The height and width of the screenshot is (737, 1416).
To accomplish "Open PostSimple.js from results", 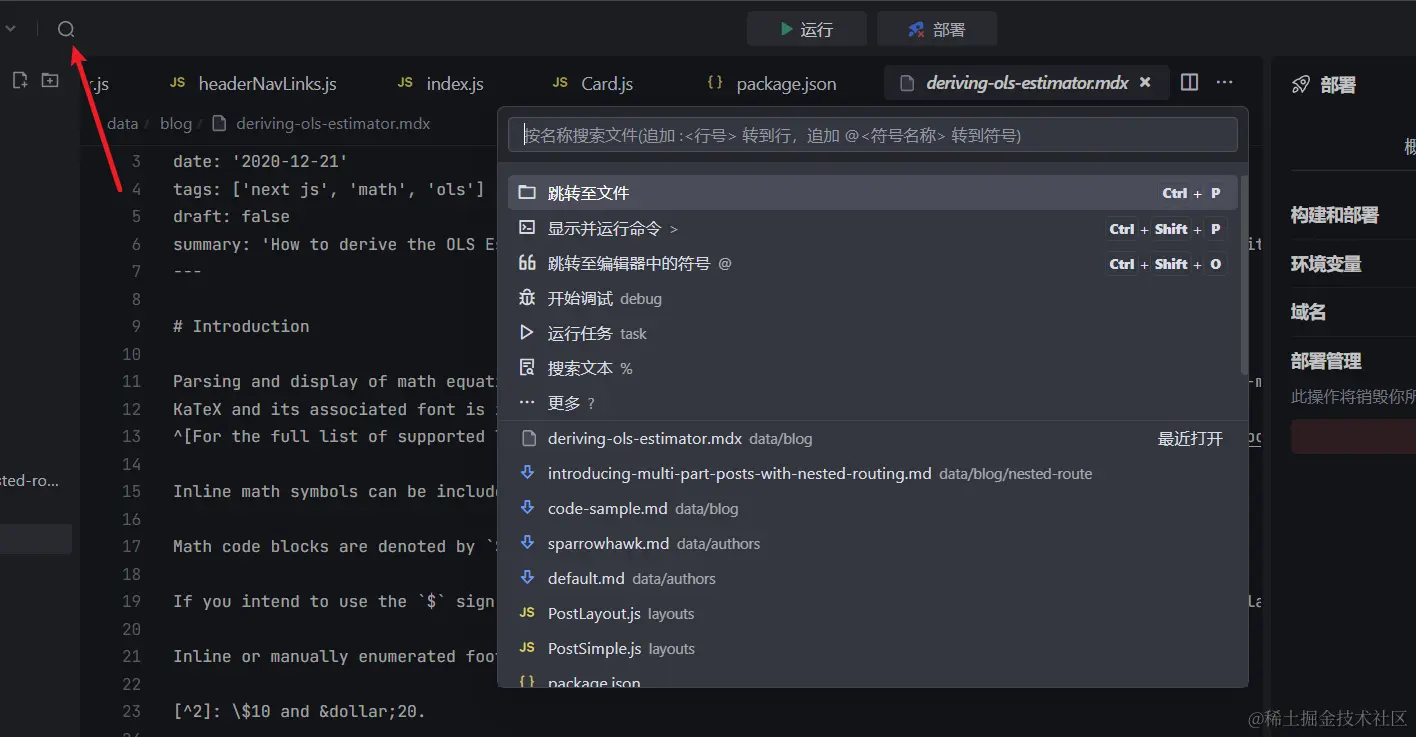I will click(x=873, y=648).
